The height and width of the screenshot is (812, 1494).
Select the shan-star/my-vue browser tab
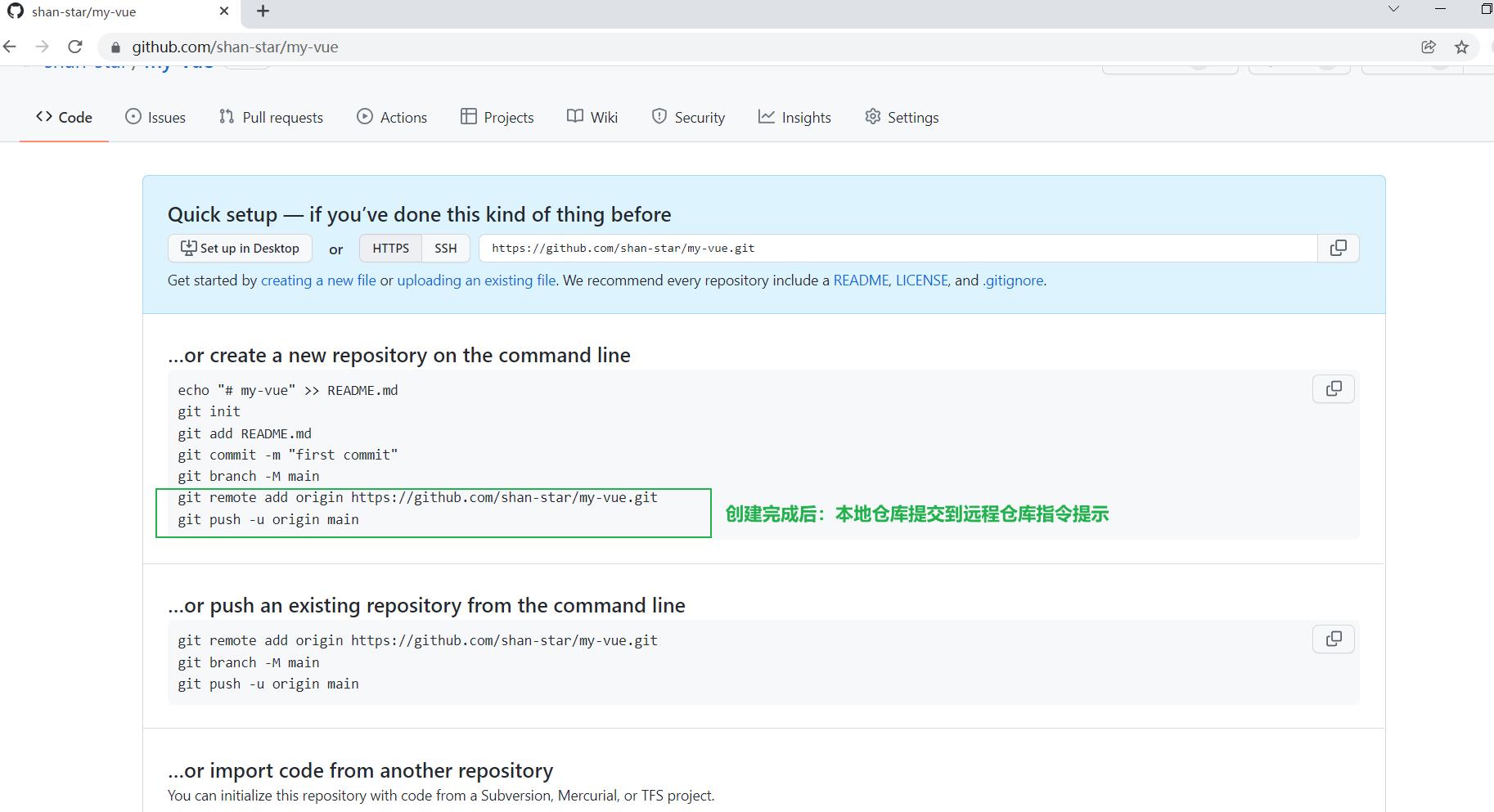(x=119, y=11)
